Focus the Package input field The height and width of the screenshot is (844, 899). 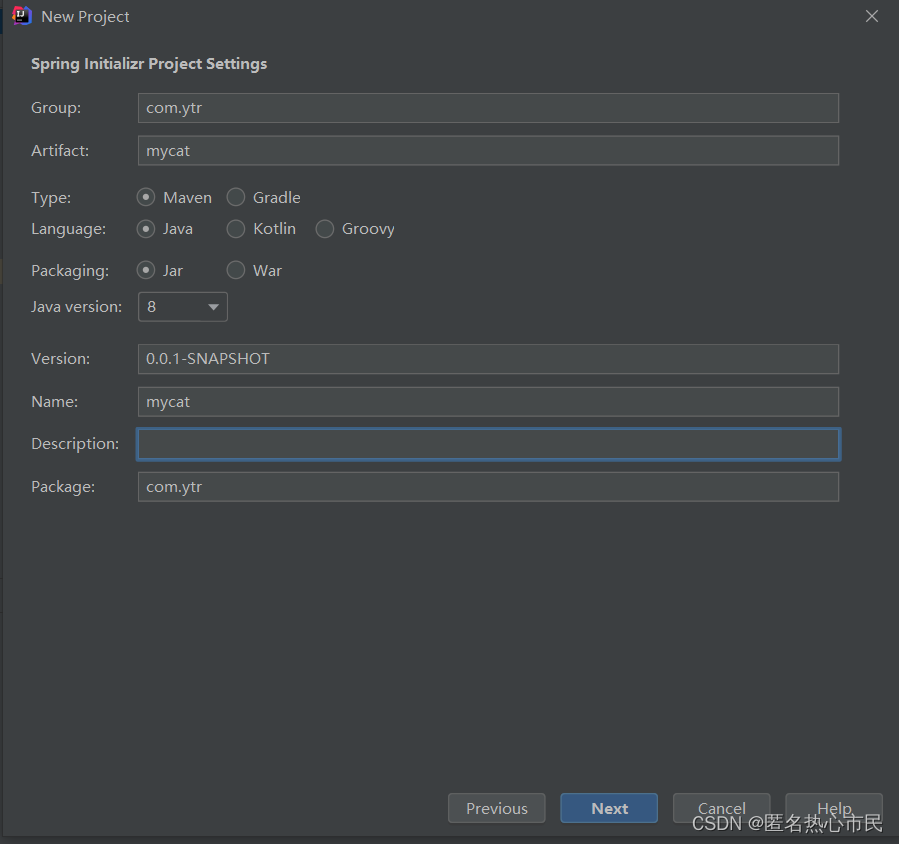[488, 487]
